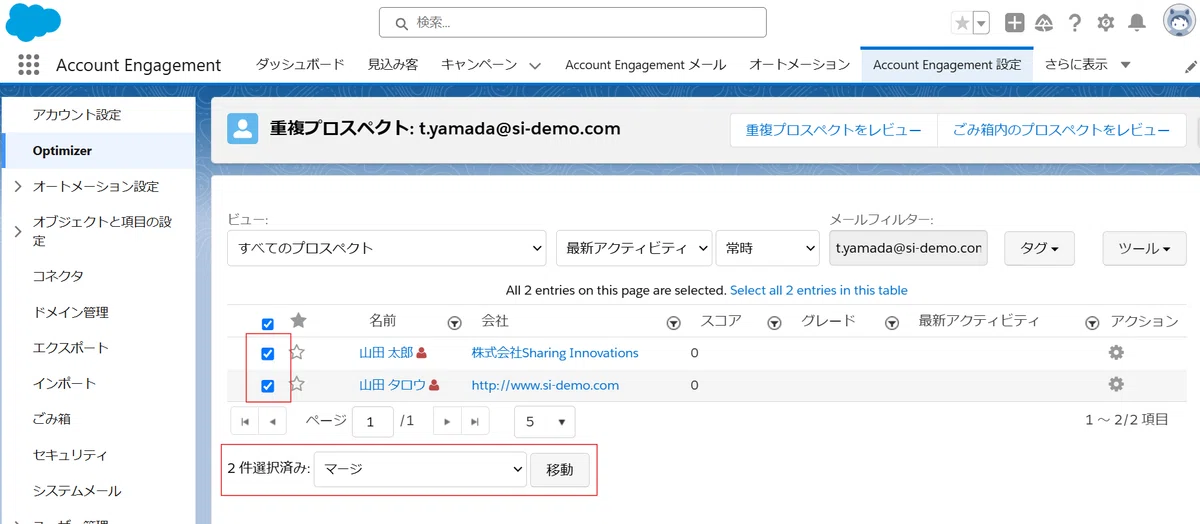
Task: Open the notifications bell icon
Action: [x=1137, y=23]
